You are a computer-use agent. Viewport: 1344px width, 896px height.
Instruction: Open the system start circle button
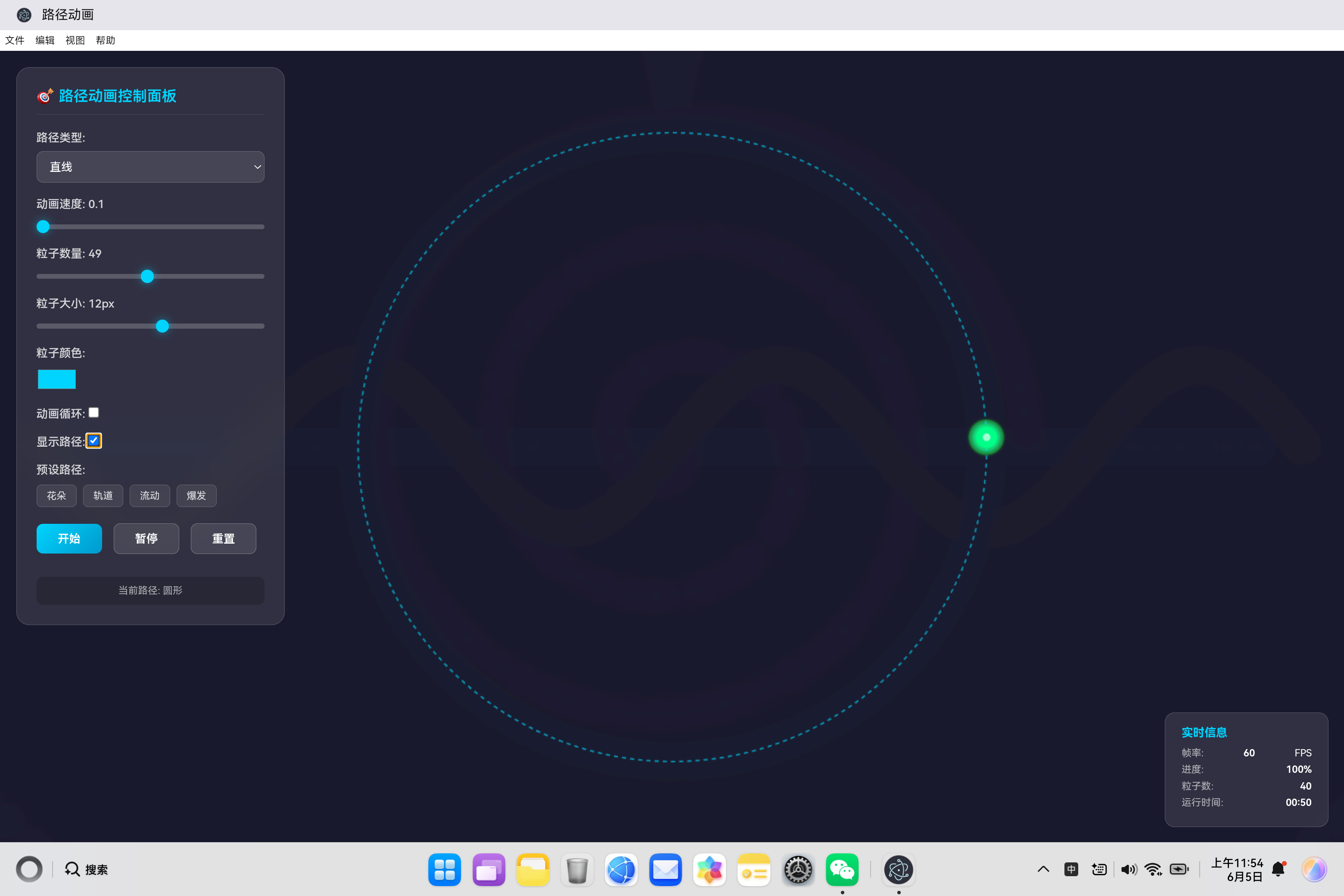coord(29,869)
